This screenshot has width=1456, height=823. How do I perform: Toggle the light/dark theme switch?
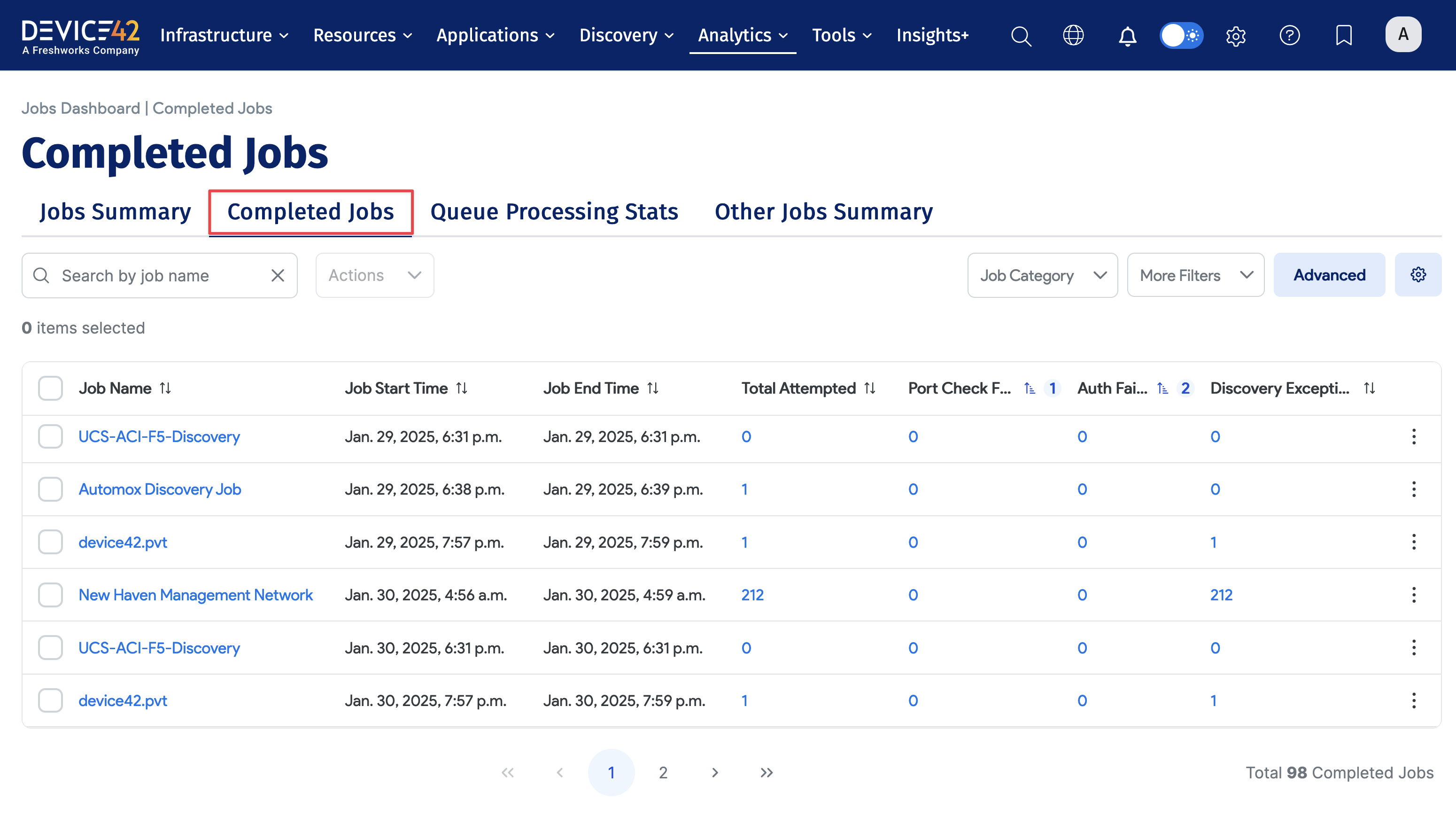[x=1181, y=36]
